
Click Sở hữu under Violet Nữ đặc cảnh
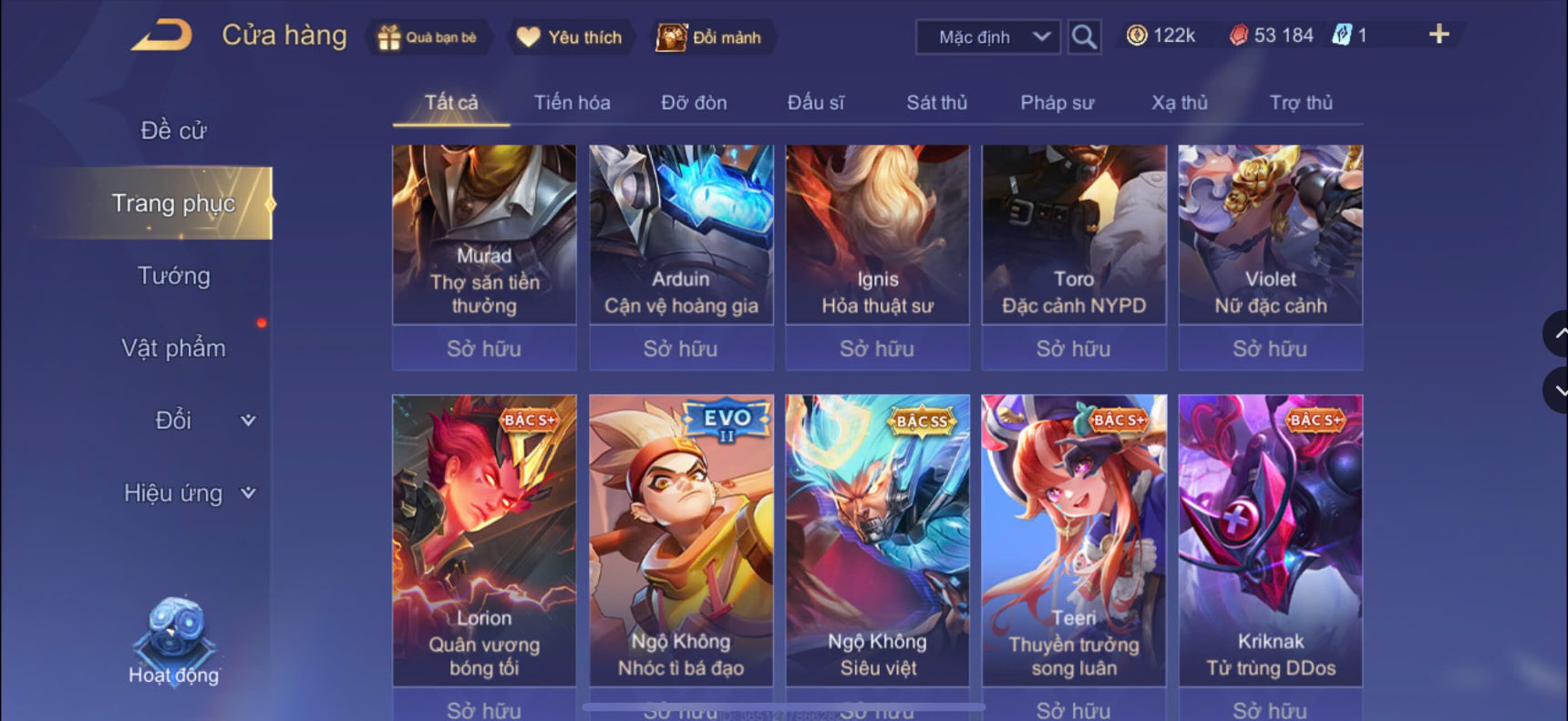click(1270, 348)
